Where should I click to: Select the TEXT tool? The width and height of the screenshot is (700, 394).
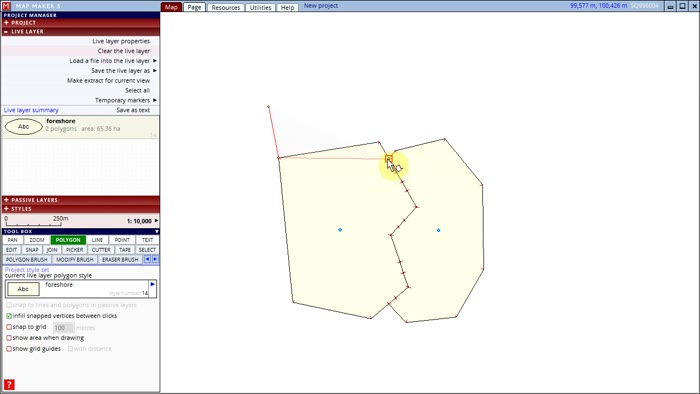[147, 240]
